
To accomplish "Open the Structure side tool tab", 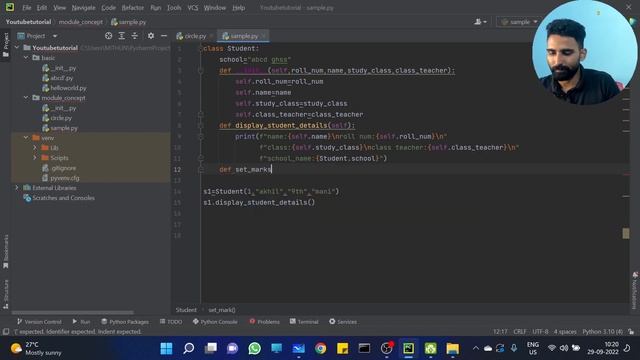I will coord(6,294).
